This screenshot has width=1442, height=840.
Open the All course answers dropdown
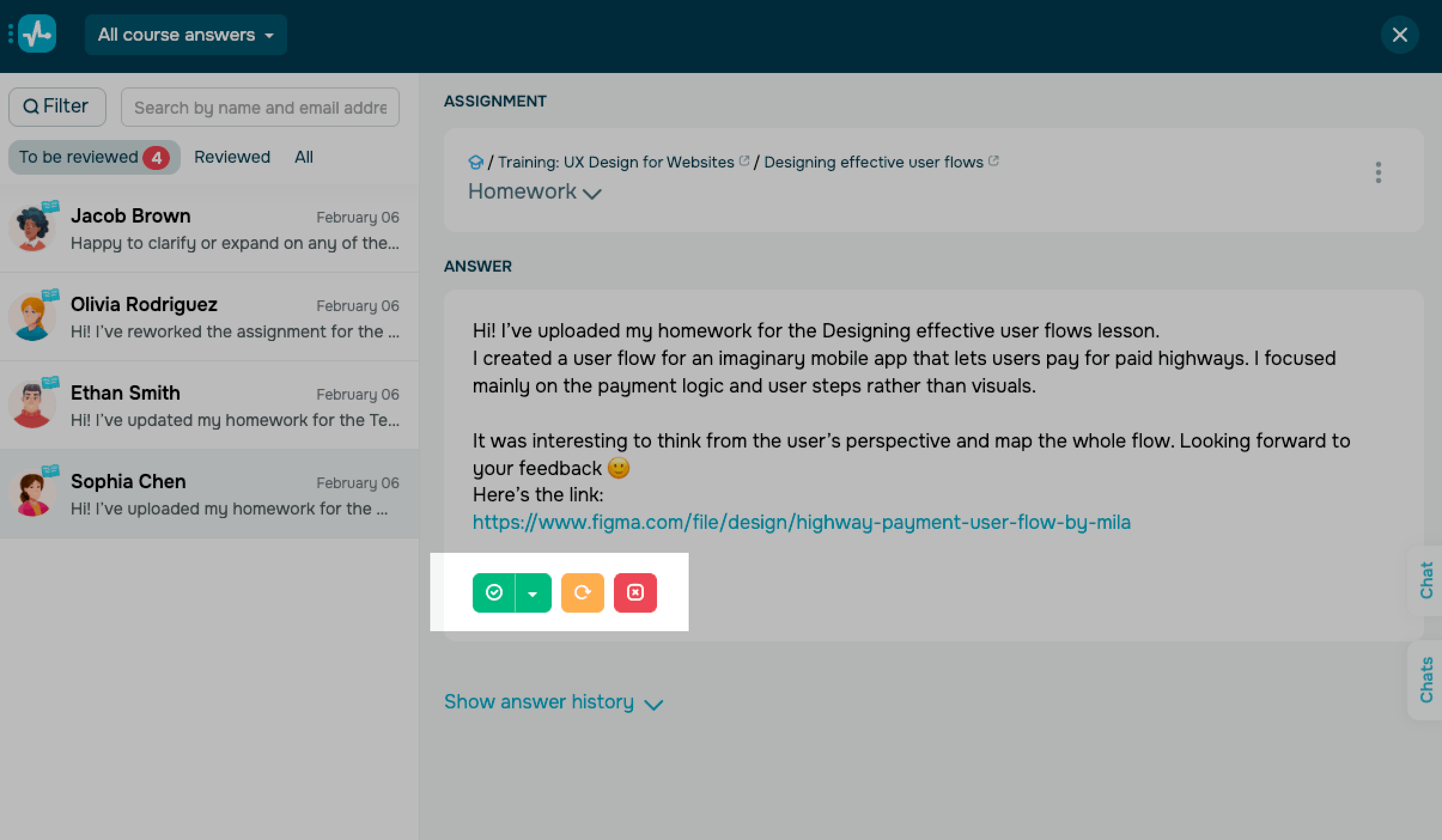(x=185, y=35)
